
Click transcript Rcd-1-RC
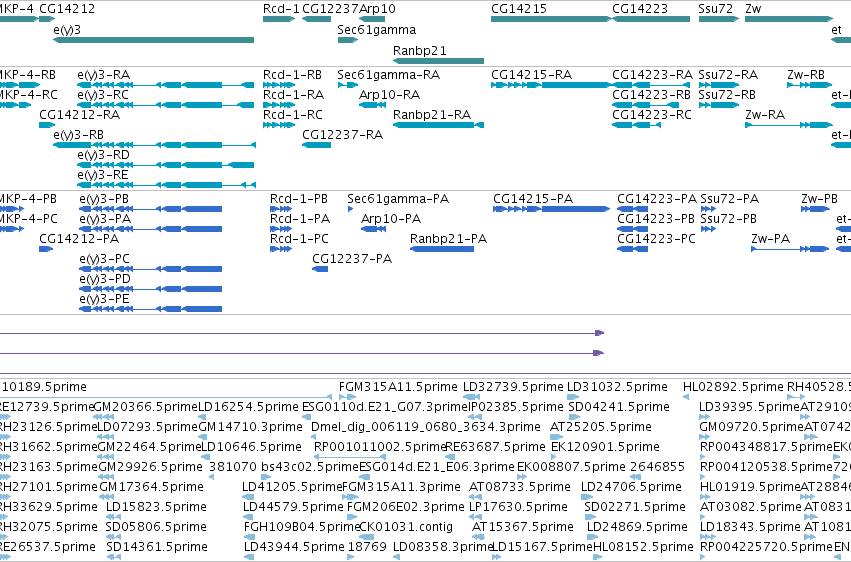(279, 125)
